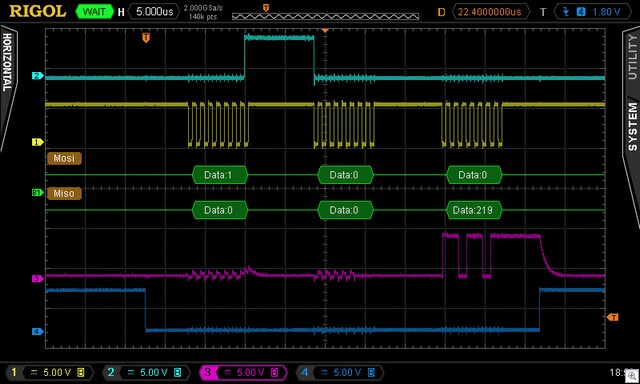Select the Miso Data:219 packet
The width and height of the screenshot is (640, 384).
pos(474,210)
